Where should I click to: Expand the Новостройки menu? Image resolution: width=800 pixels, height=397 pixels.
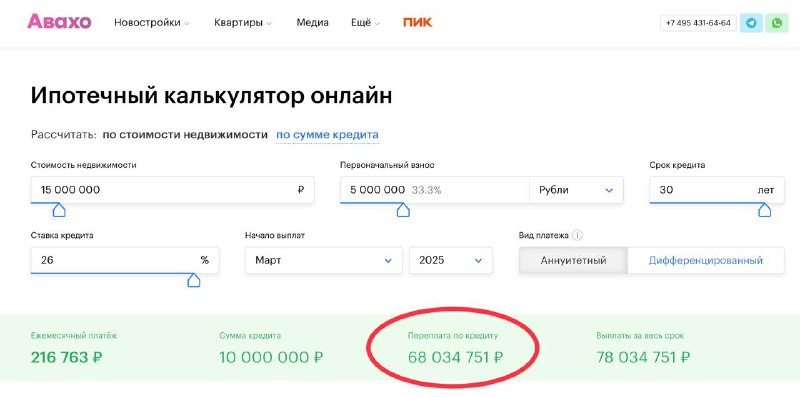point(152,22)
